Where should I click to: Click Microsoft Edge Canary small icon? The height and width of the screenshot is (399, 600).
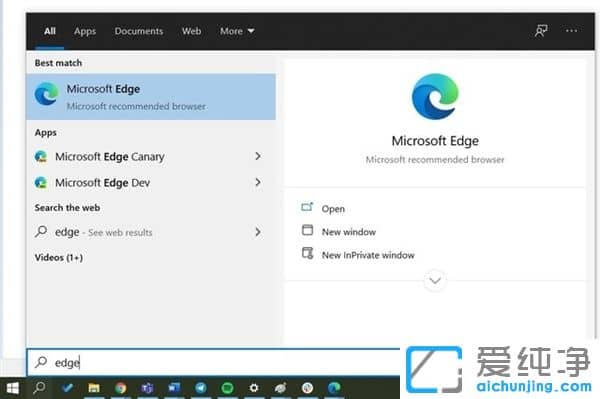pos(41,156)
